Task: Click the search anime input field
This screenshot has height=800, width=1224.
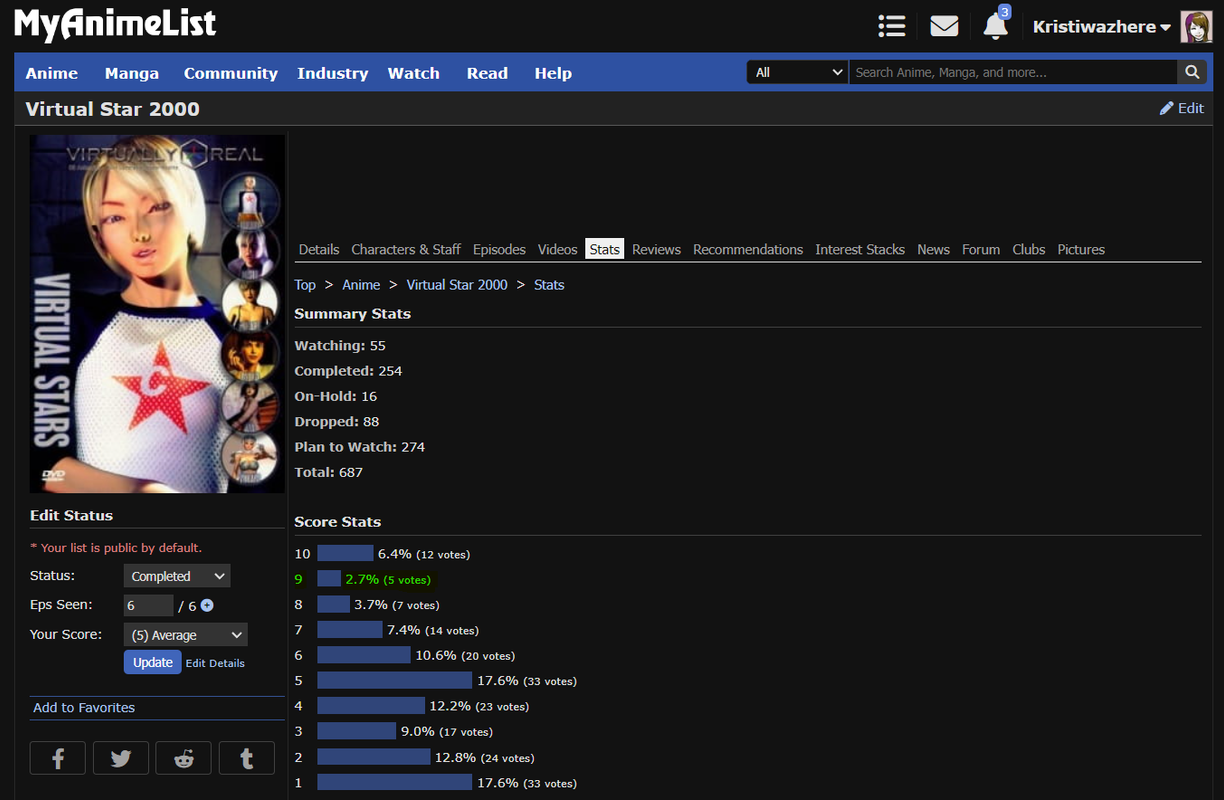Action: point(1013,72)
